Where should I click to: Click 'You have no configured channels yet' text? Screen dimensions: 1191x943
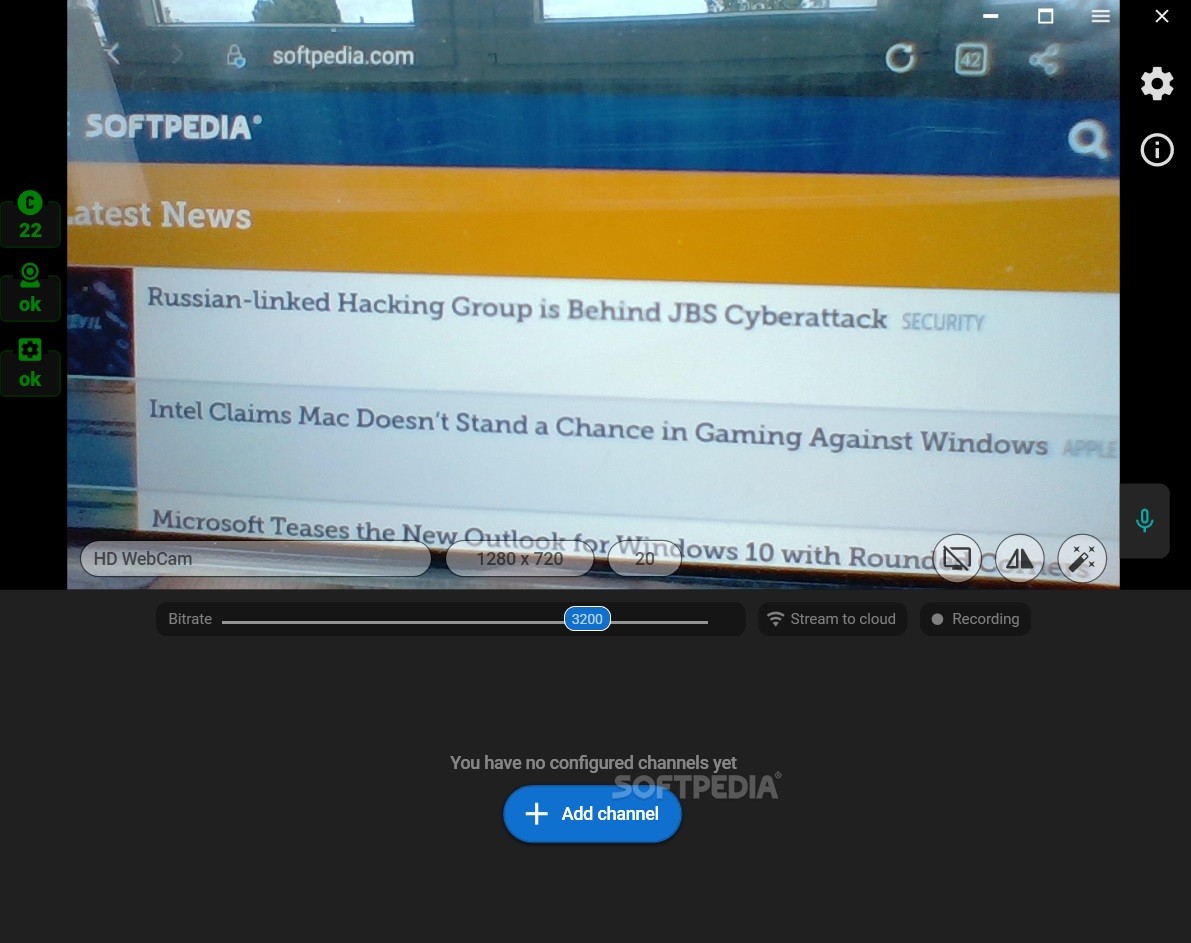tap(593, 763)
